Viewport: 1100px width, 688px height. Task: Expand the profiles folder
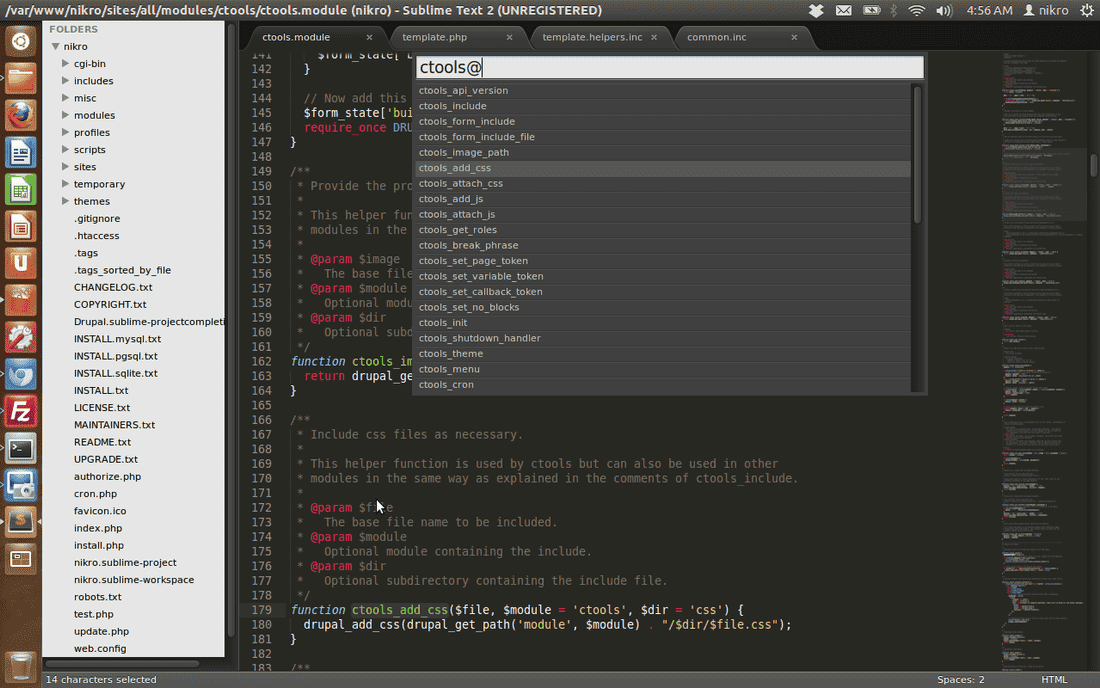65,132
